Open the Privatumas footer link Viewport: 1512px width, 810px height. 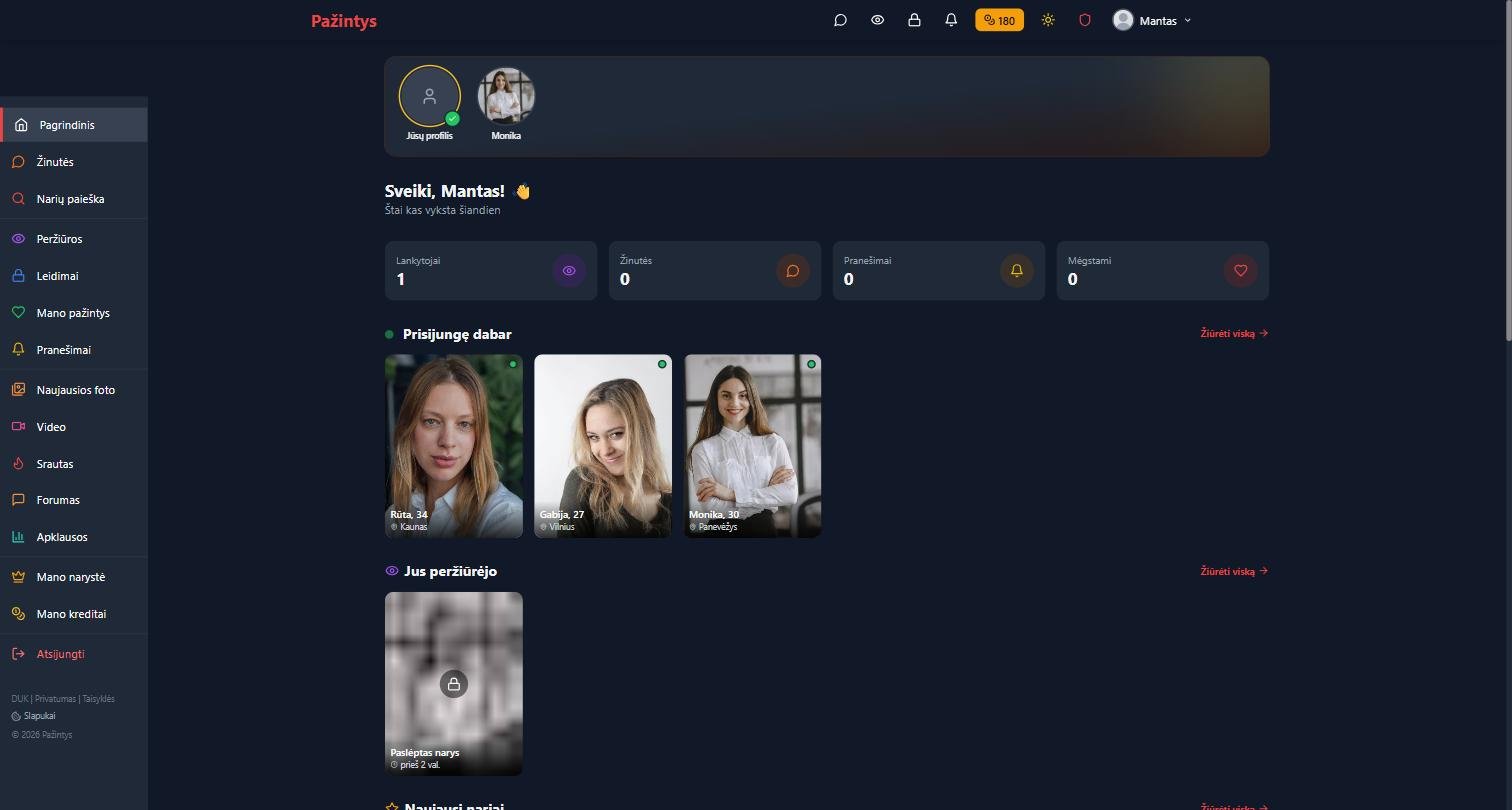[x=55, y=699]
